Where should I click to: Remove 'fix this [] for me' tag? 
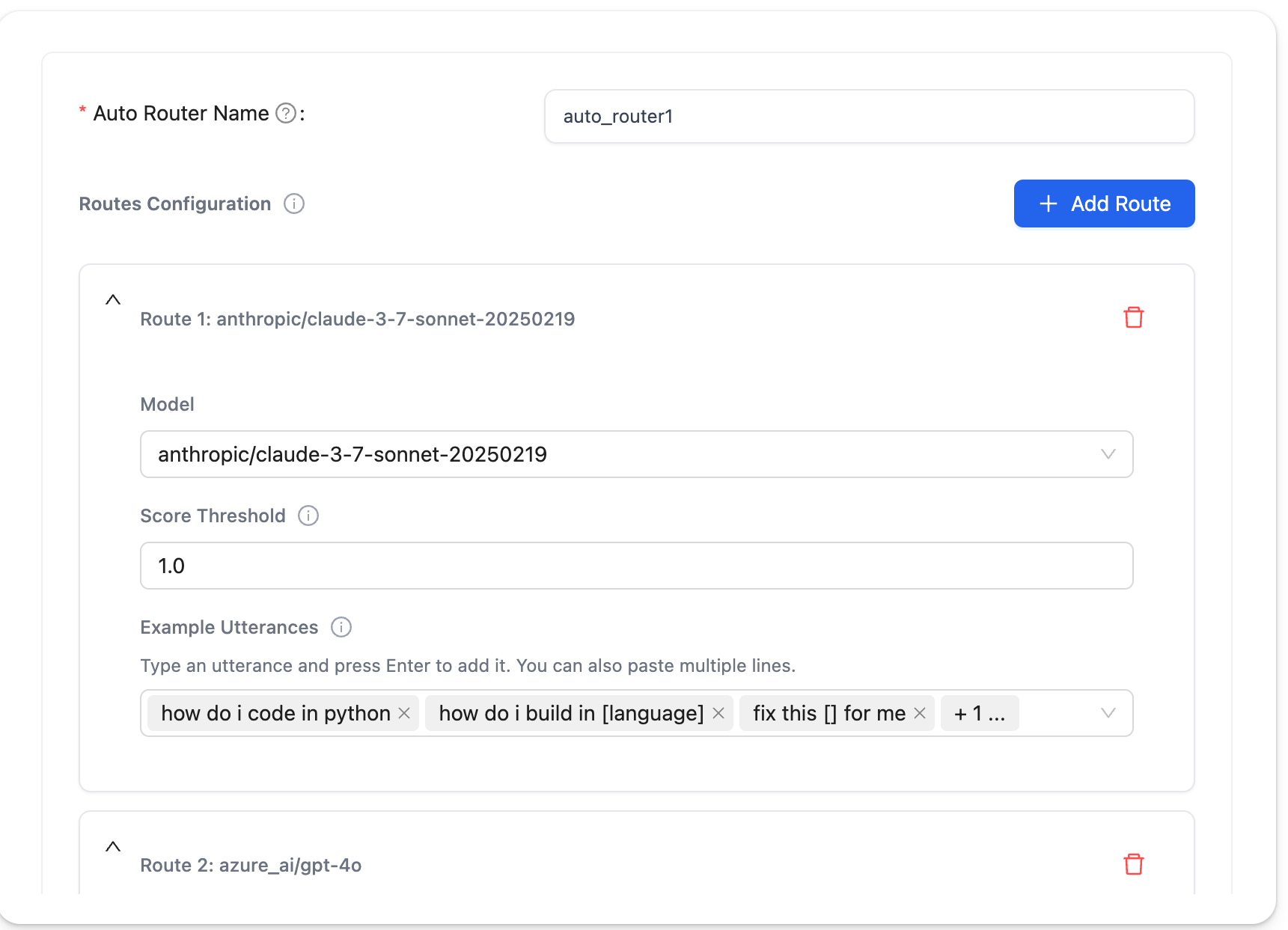pos(920,713)
